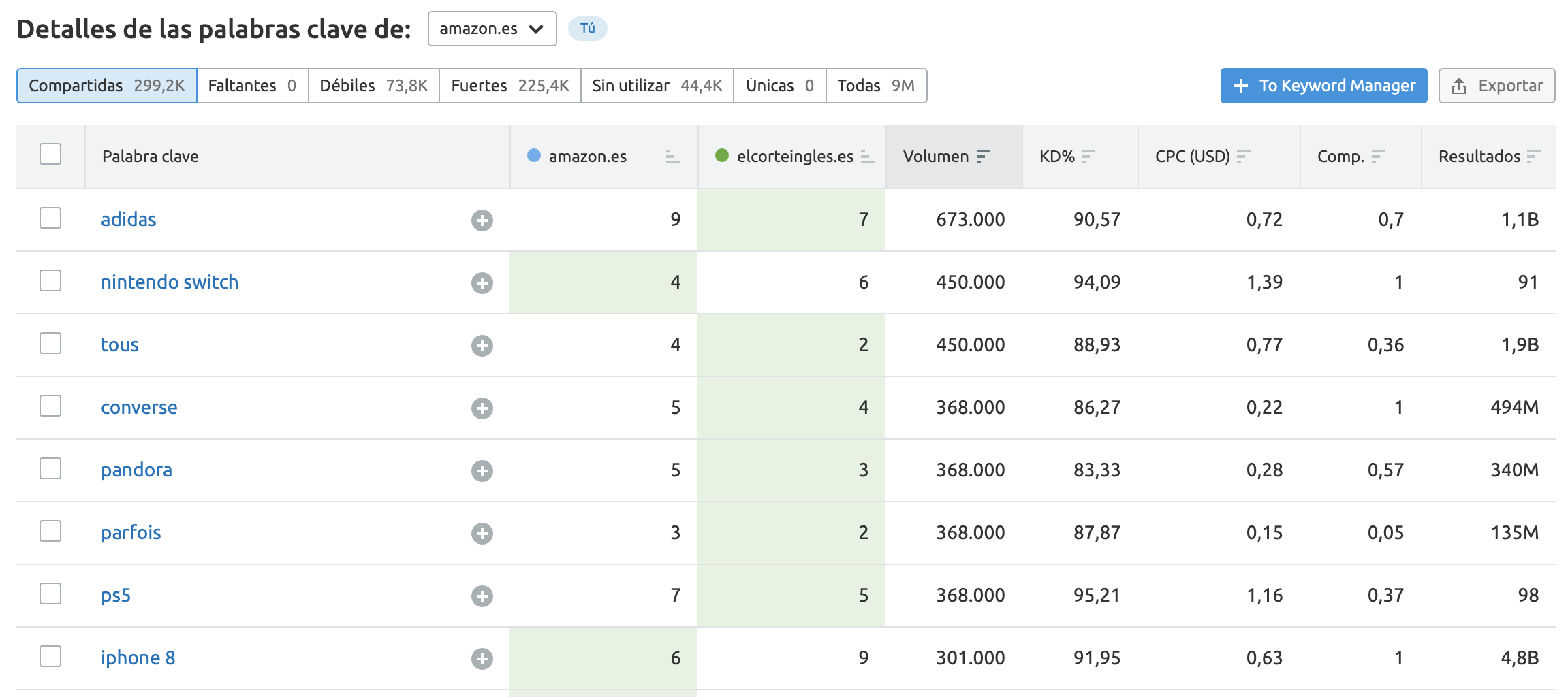Sort by elcorteingles.es position icon
Viewport: 1568px width, 697px height.
pos(867,157)
